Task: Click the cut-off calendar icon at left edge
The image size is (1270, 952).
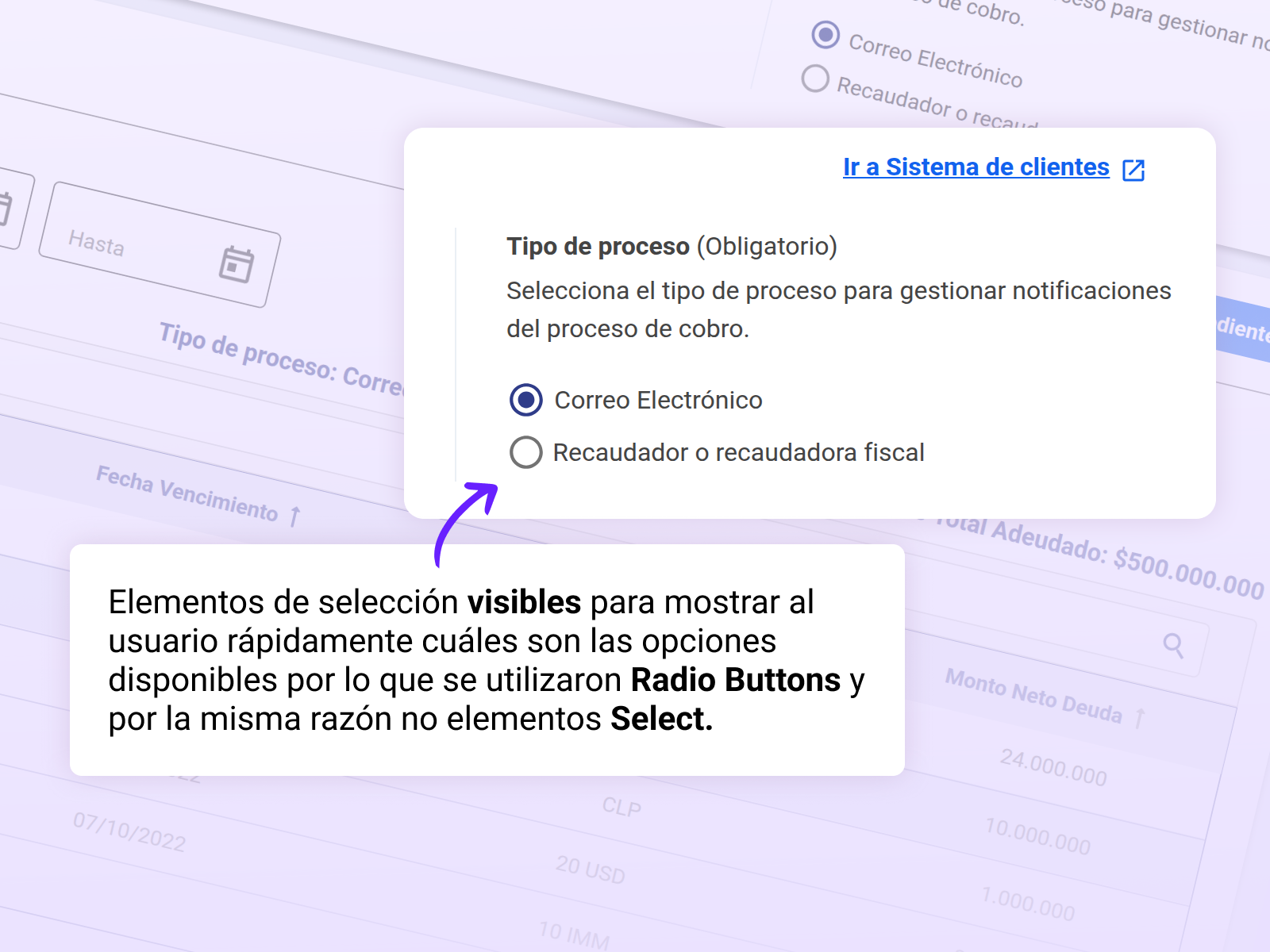Action: tap(5, 209)
